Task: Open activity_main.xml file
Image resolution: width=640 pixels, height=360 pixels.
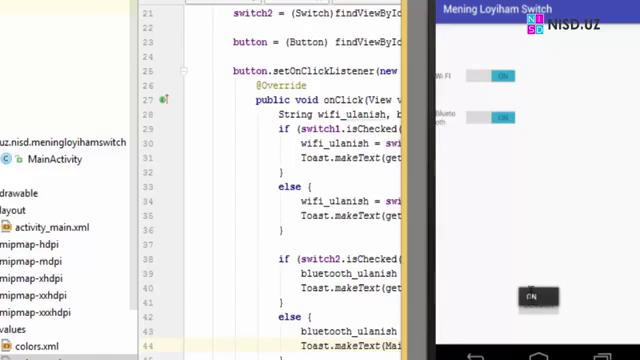Action: [52, 227]
